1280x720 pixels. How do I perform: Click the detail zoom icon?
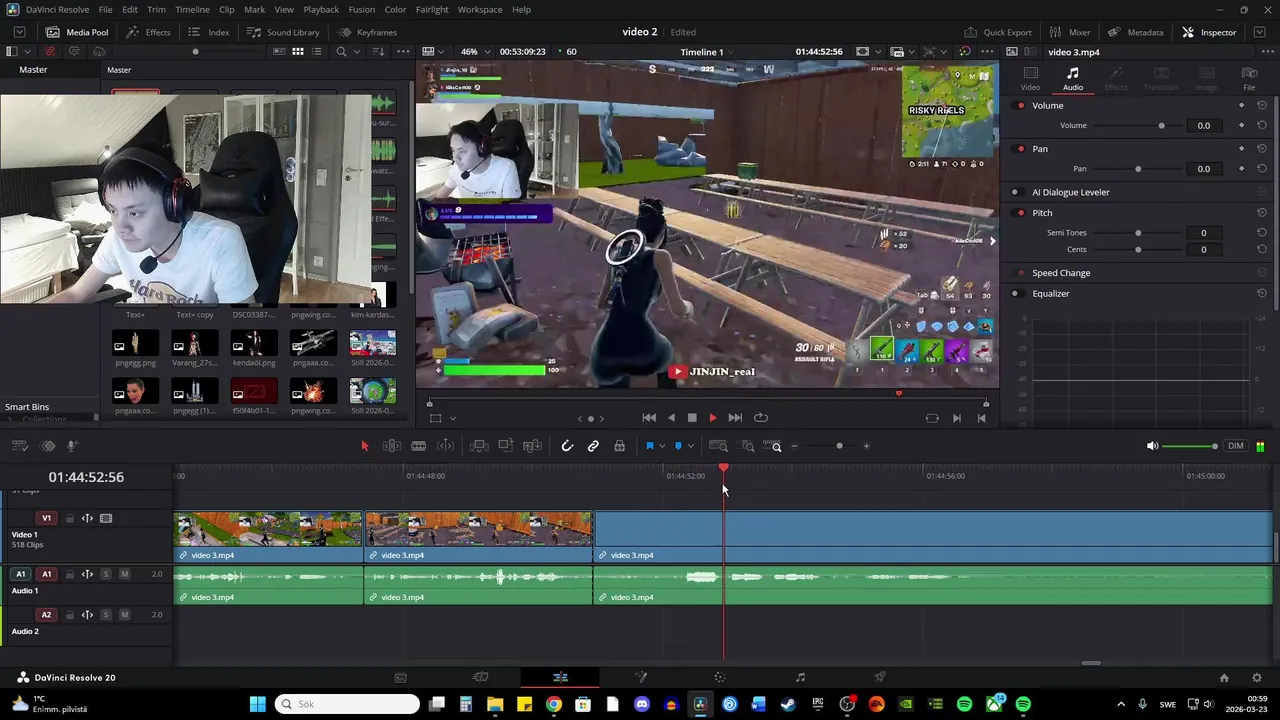click(747, 446)
